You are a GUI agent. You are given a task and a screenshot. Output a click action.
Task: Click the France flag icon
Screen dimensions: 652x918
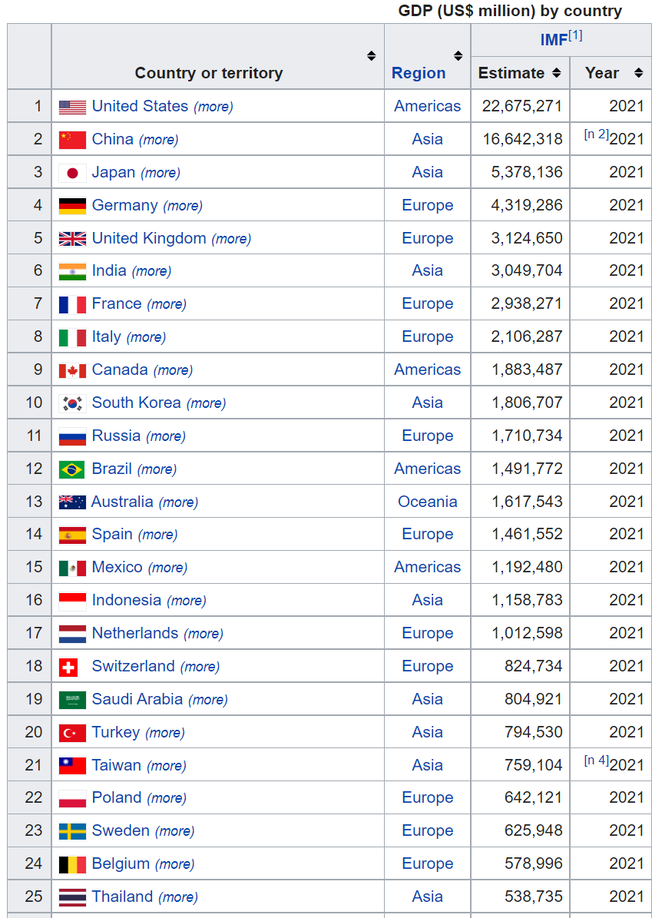(73, 304)
